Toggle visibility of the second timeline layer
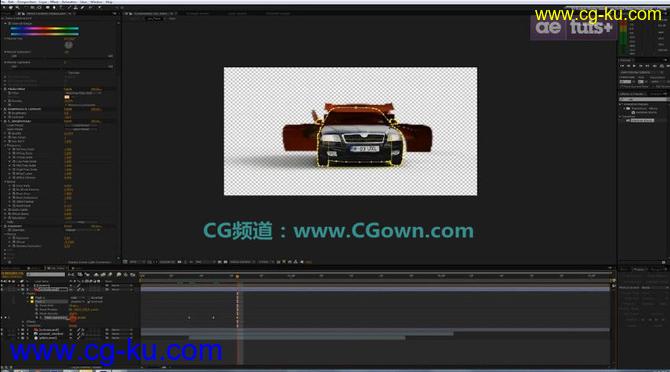The width and height of the screenshot is (670, 372). (x=2, y=290)
